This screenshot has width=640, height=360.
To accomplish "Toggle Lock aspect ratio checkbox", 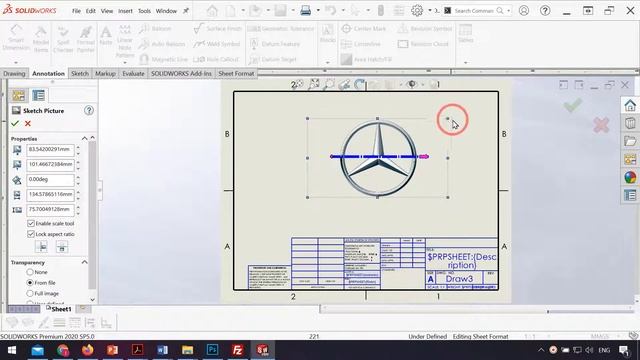I will click(31, 234).
